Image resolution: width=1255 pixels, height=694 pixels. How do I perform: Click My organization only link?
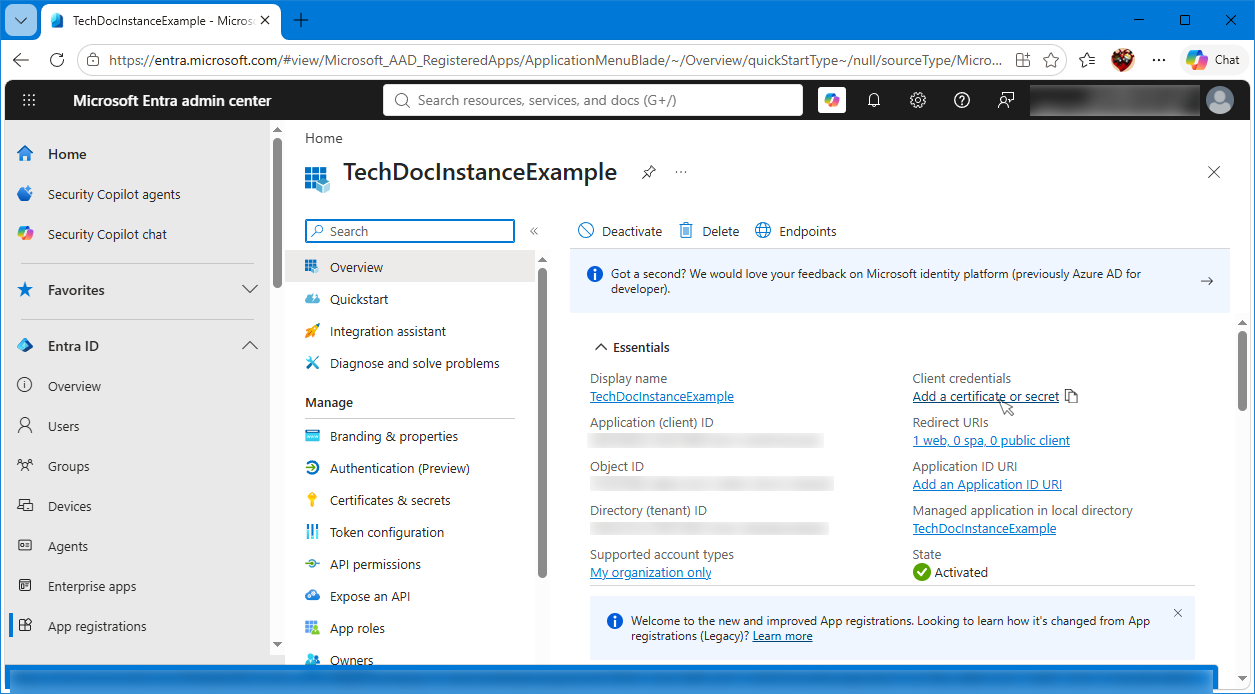pyautogui.click(x=651, y=573)
